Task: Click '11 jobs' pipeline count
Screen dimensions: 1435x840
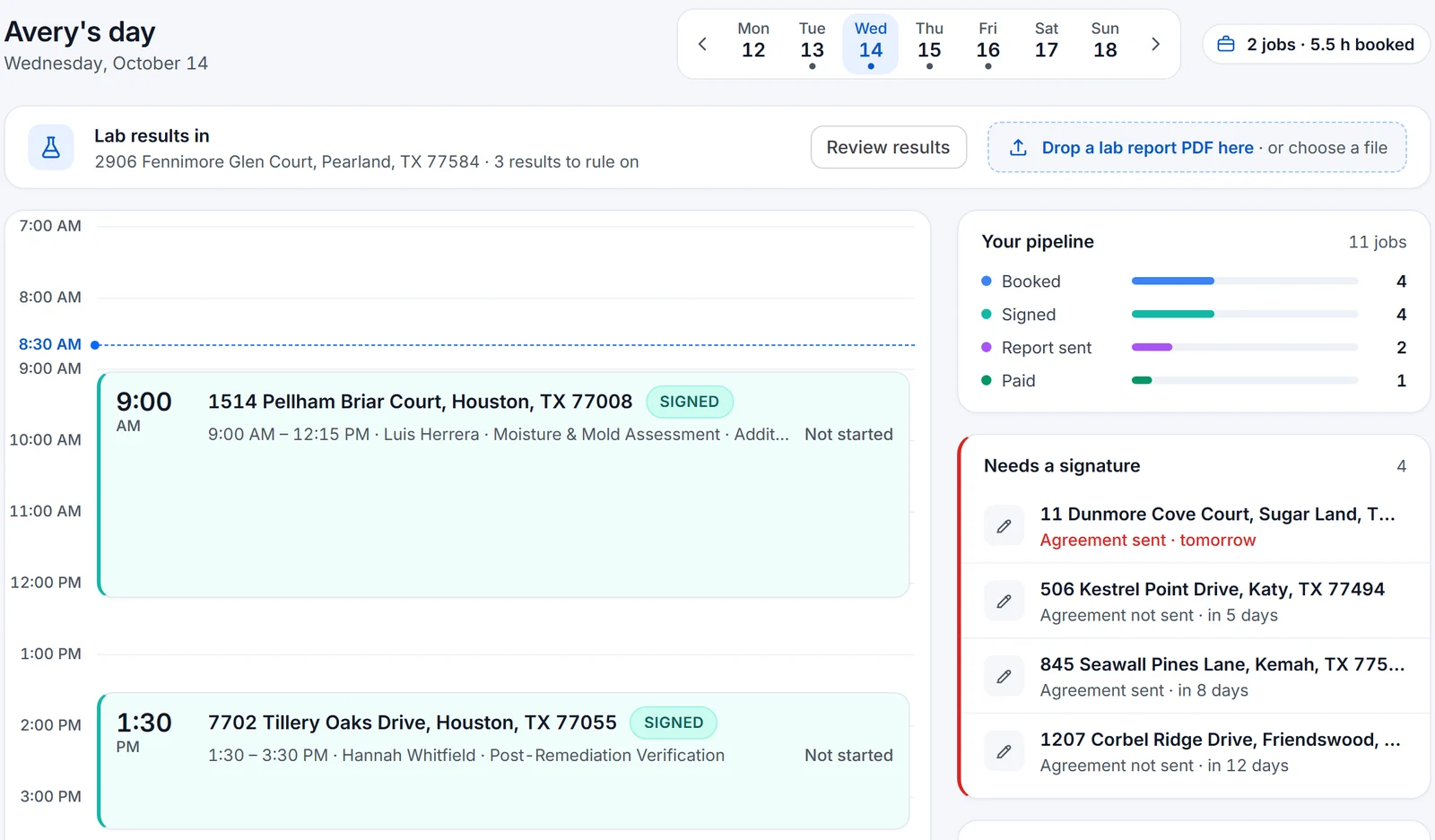Action: click(1377, 242)
